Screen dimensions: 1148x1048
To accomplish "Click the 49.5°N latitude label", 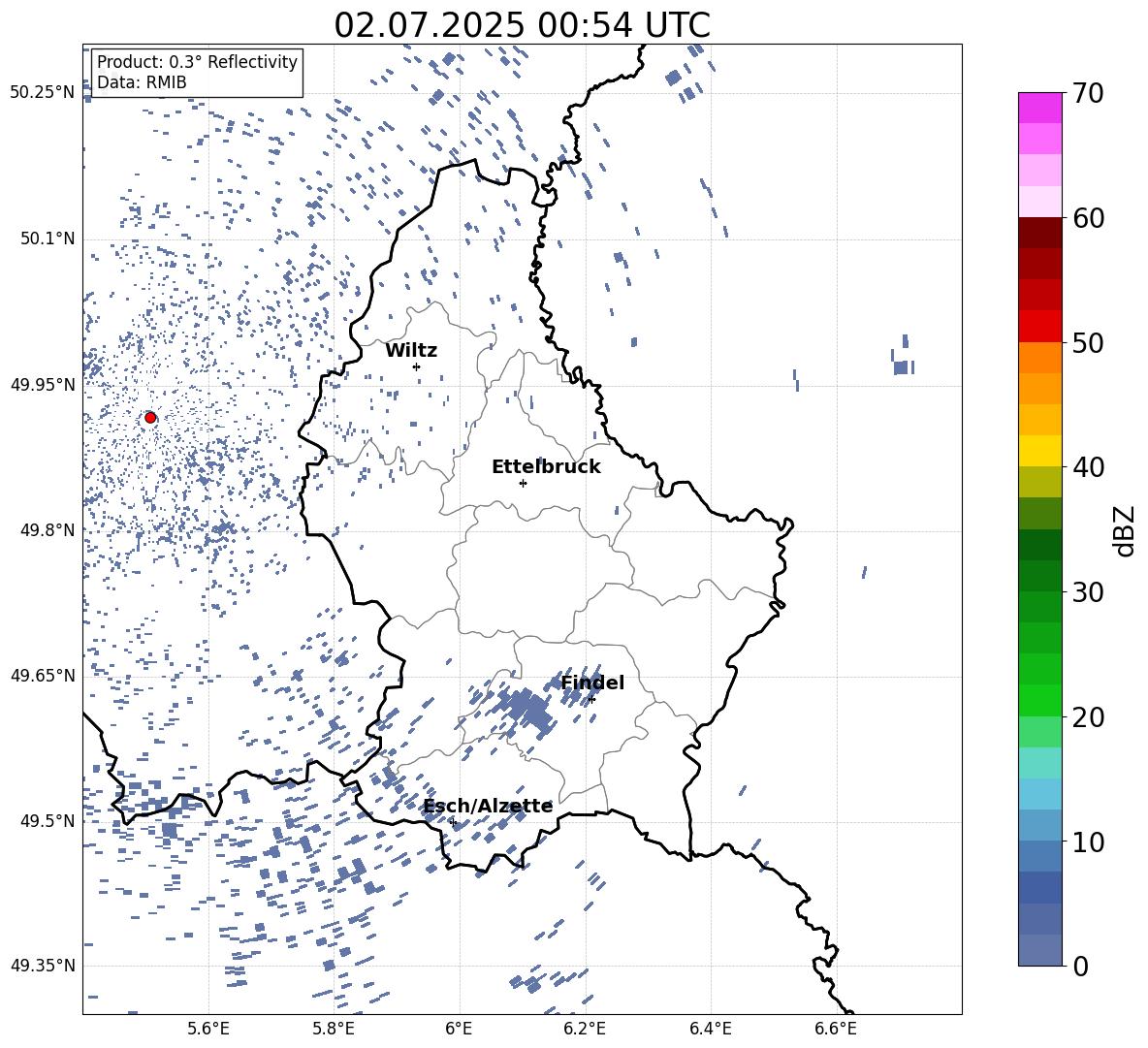I will pos(48,821).
